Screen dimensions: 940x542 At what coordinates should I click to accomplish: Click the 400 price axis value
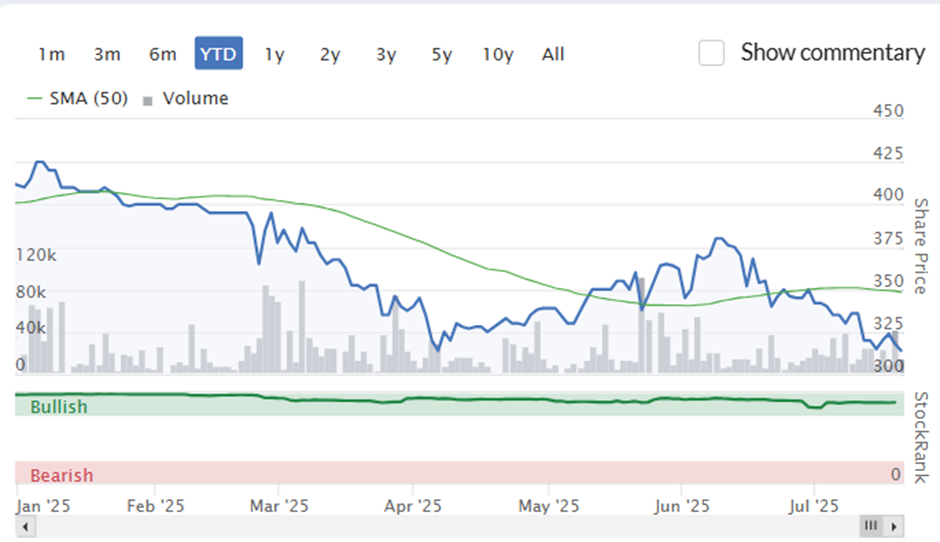888,195
